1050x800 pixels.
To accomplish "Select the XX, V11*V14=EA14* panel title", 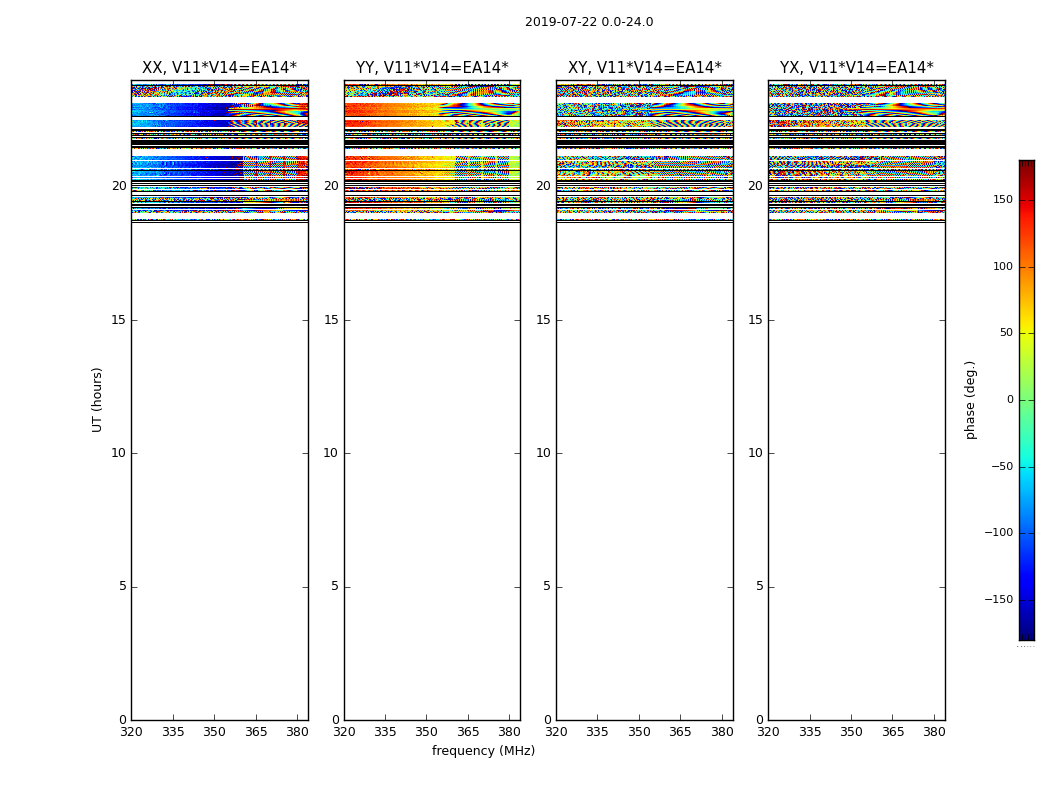I will (219, 68).
